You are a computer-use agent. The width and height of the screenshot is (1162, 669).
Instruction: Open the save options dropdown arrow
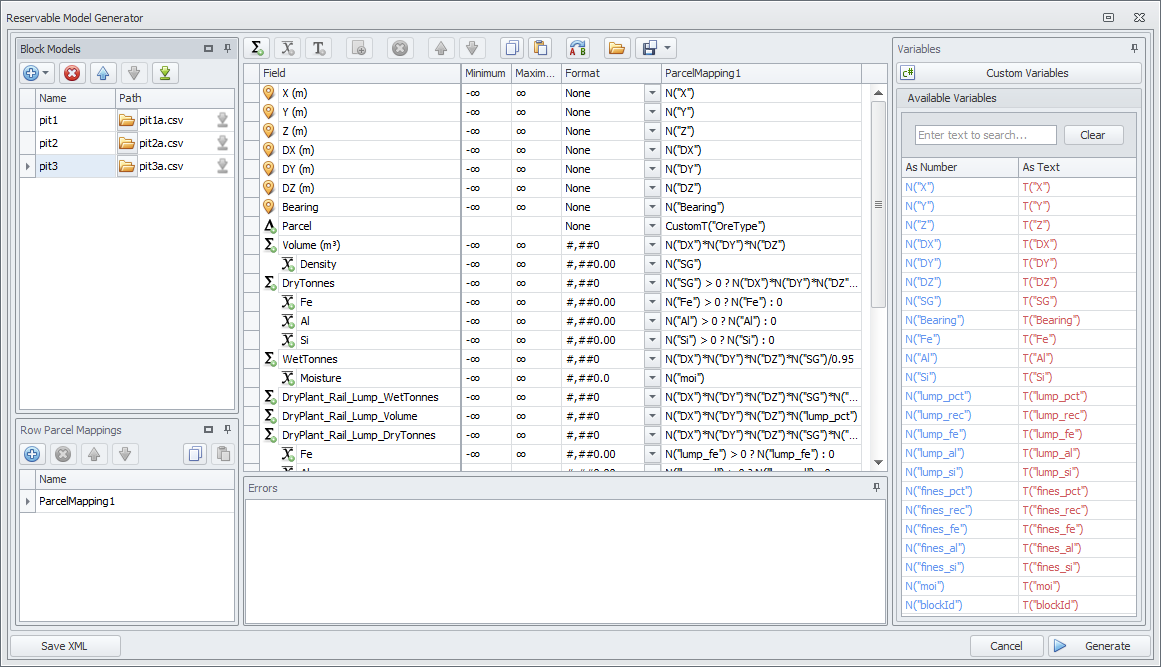click(x=667, y=48)
